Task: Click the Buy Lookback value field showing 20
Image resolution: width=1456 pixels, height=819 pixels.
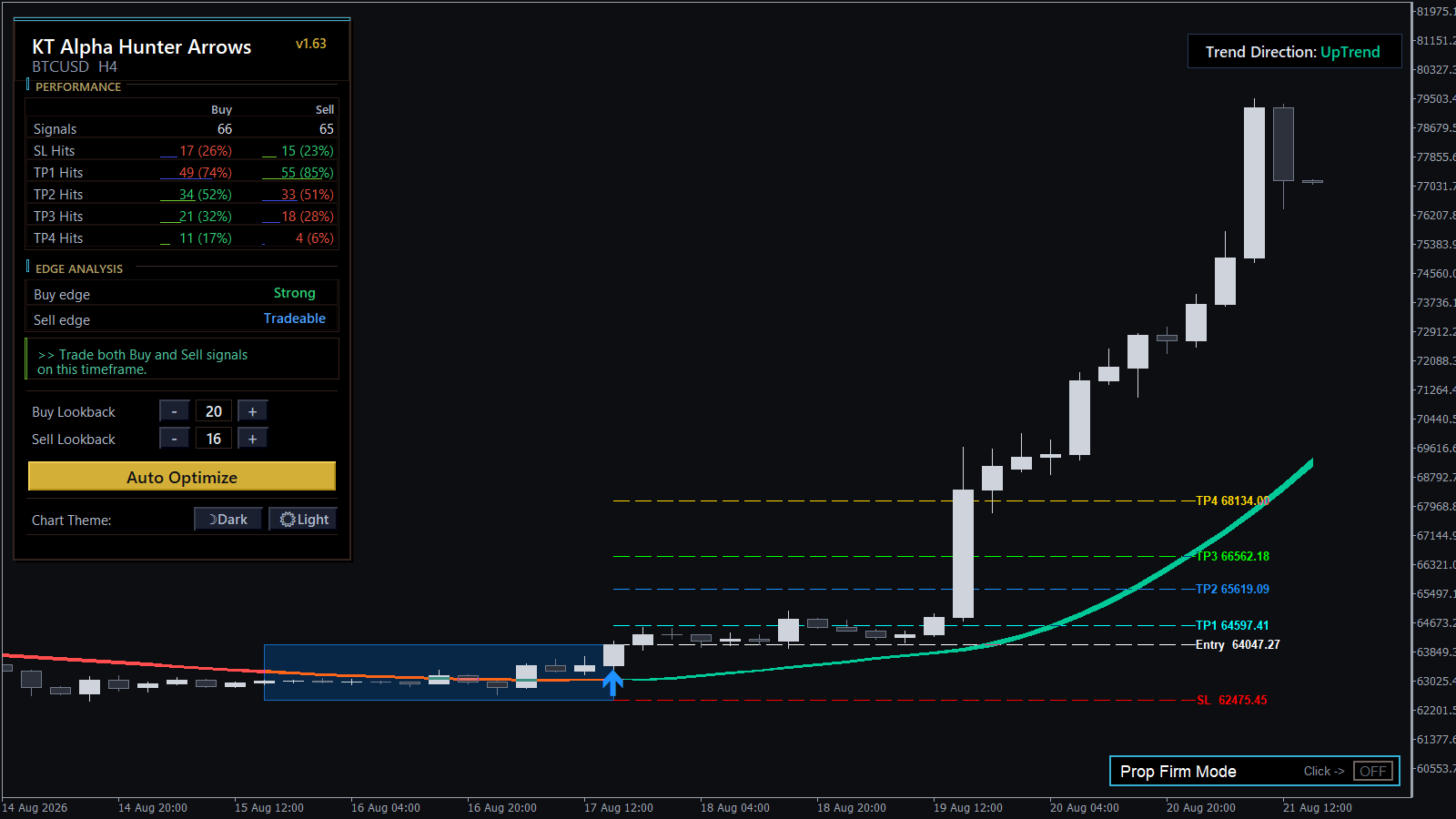Action: click(214, 411)
